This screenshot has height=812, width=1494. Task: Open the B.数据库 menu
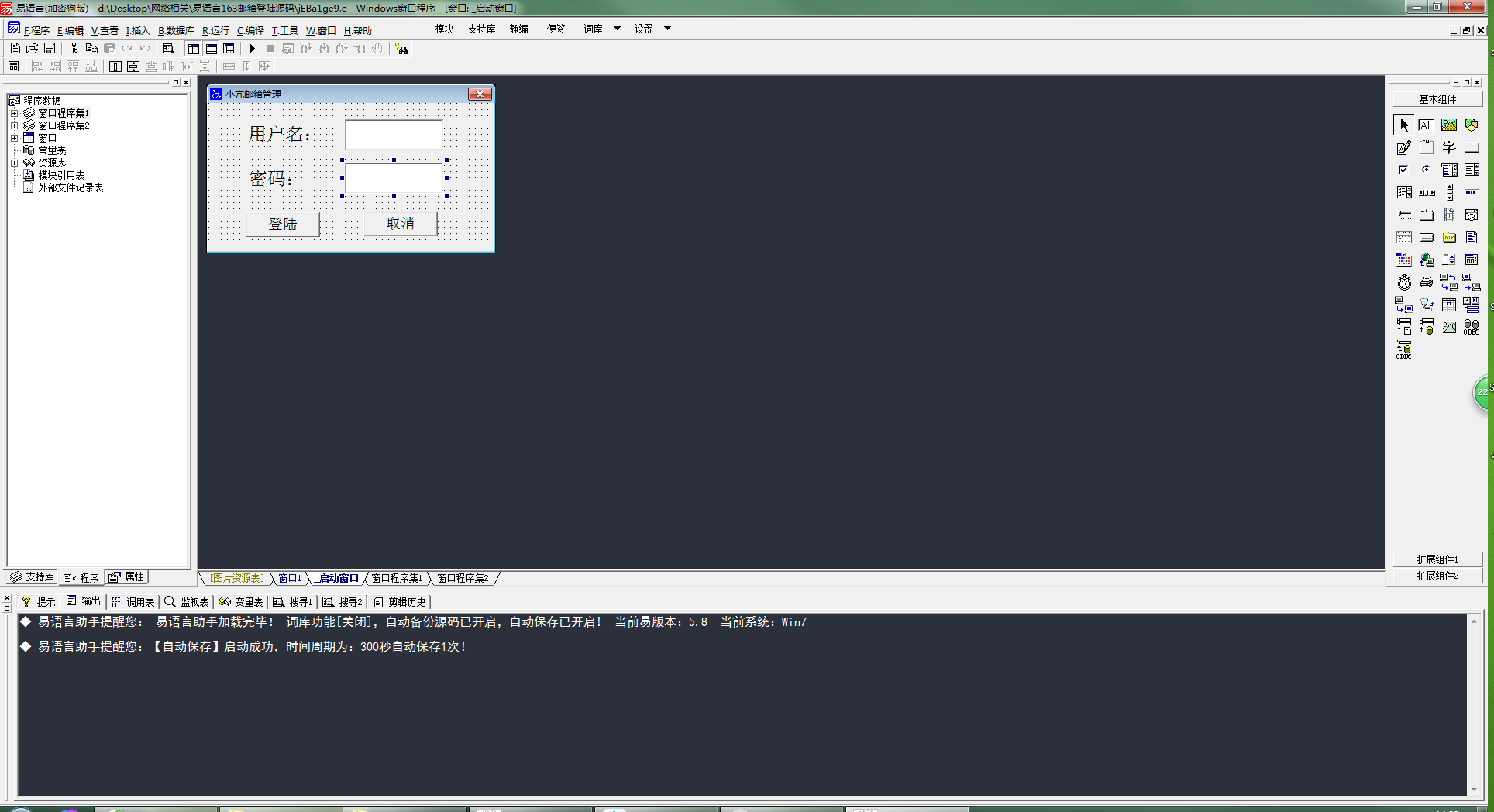176,31
